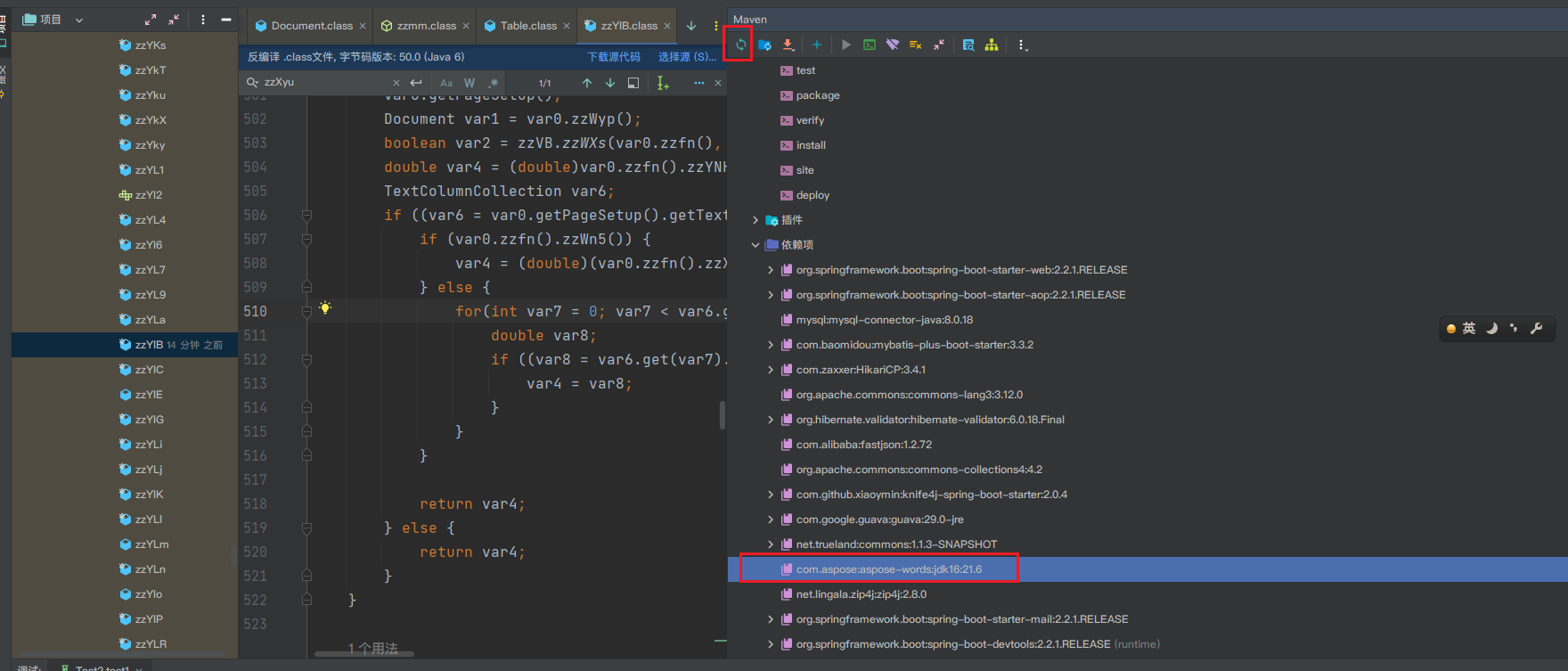Image resolution: width=1568 pixels, height=671 pixels.
Task: Download sources and documentation in Maven toolbar
Action: pyautogui.click(x=788, y=45)
